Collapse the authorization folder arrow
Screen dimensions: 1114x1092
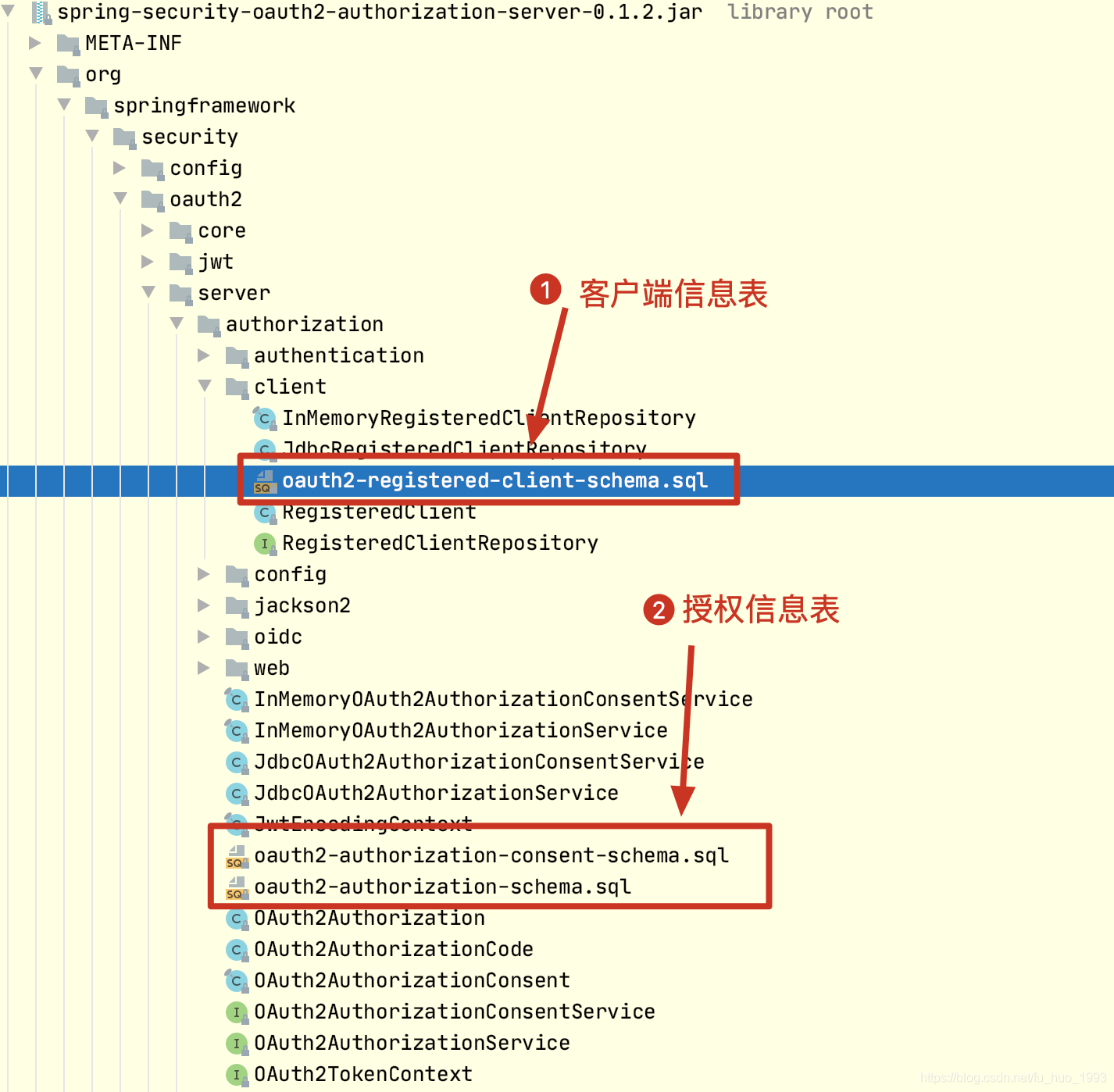coord(177,323)
